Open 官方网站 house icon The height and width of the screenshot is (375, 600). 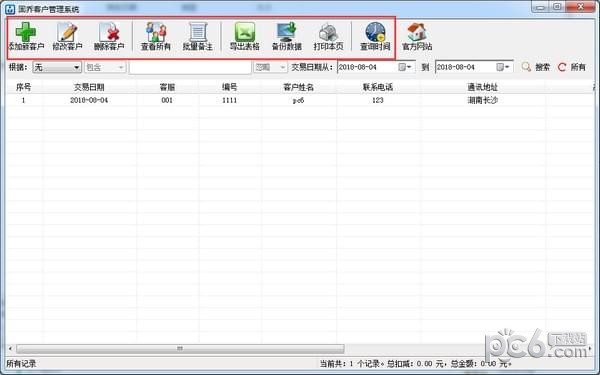tap(417, 32)
